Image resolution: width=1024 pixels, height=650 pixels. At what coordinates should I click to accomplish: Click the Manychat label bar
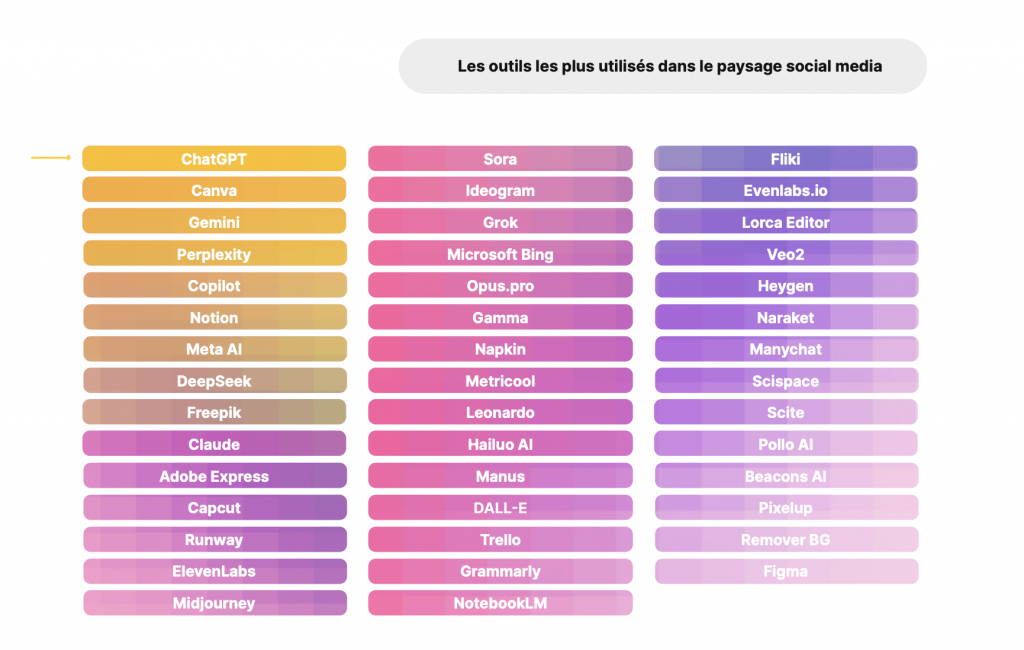pos(786,349)
